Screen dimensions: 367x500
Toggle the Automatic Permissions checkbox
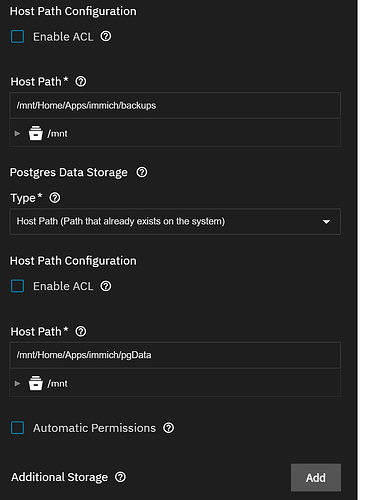(17, 428)
